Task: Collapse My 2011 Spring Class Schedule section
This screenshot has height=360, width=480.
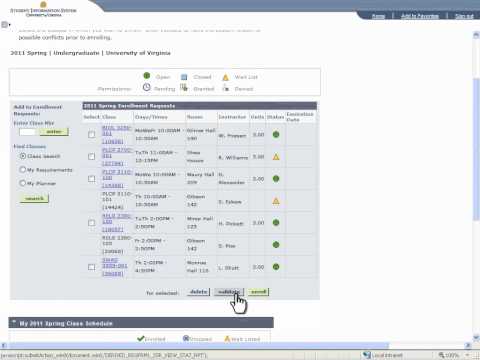Action: pyautogui.click(x=14, y=323)
